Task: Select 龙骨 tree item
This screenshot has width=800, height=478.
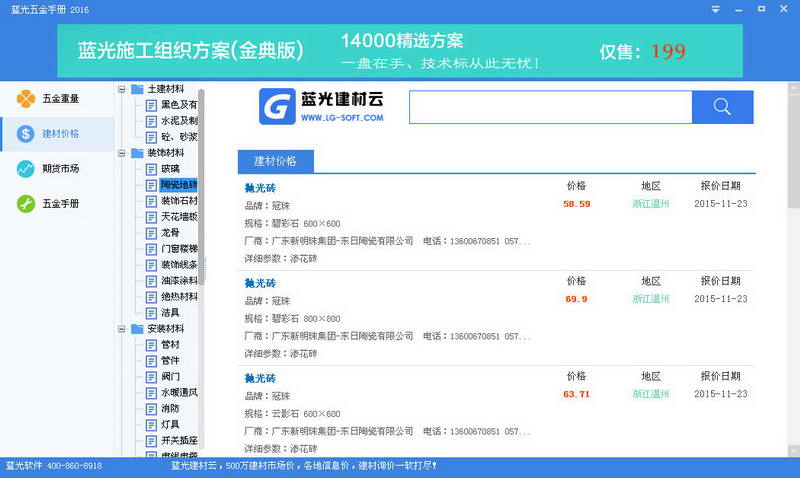Action: 170,233
